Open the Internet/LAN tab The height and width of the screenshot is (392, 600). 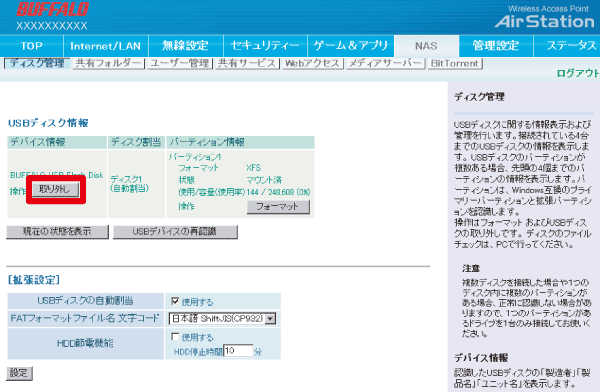tap(106, 46)
